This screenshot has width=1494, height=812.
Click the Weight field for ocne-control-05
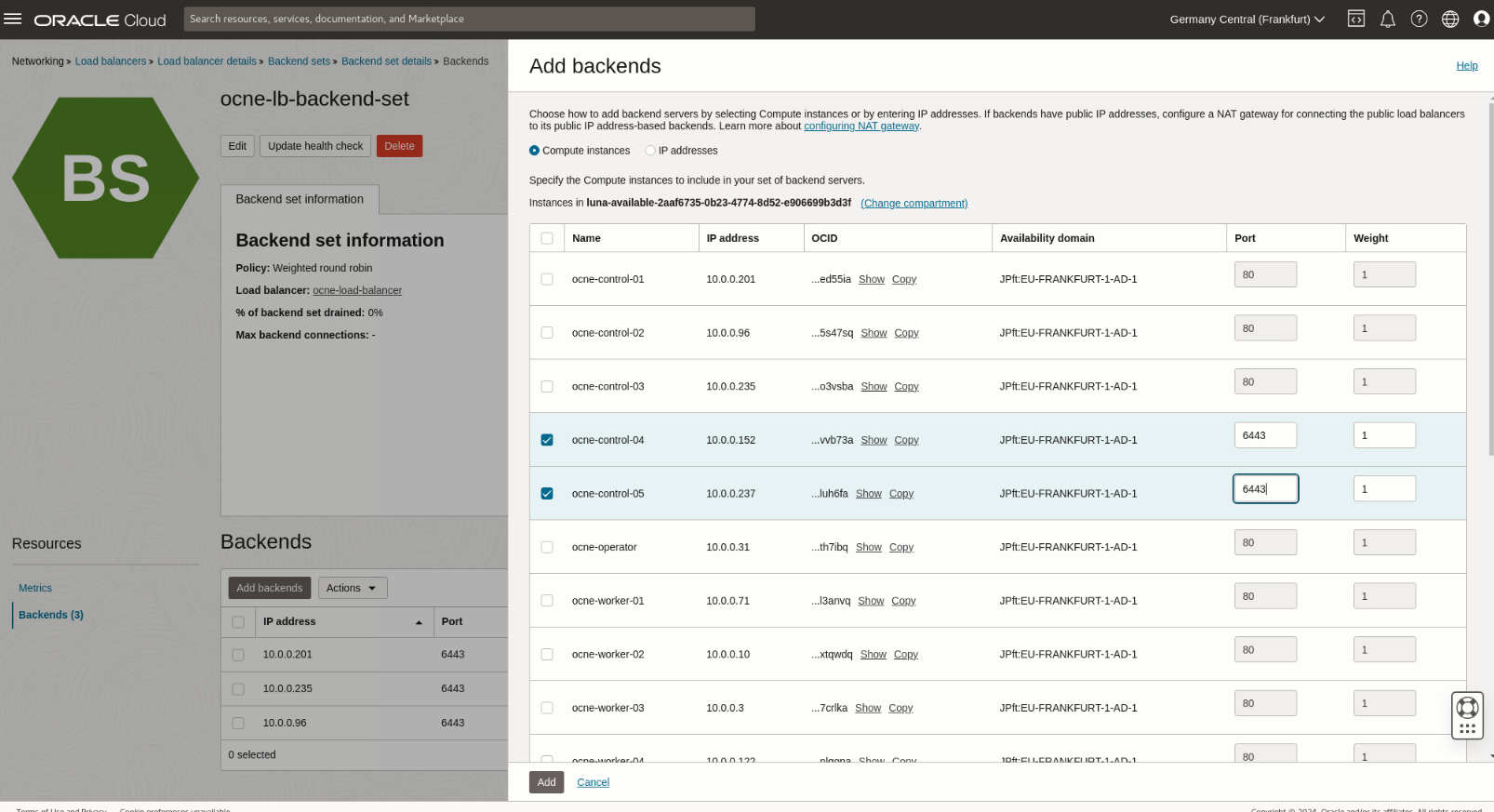coord(1383,489)
